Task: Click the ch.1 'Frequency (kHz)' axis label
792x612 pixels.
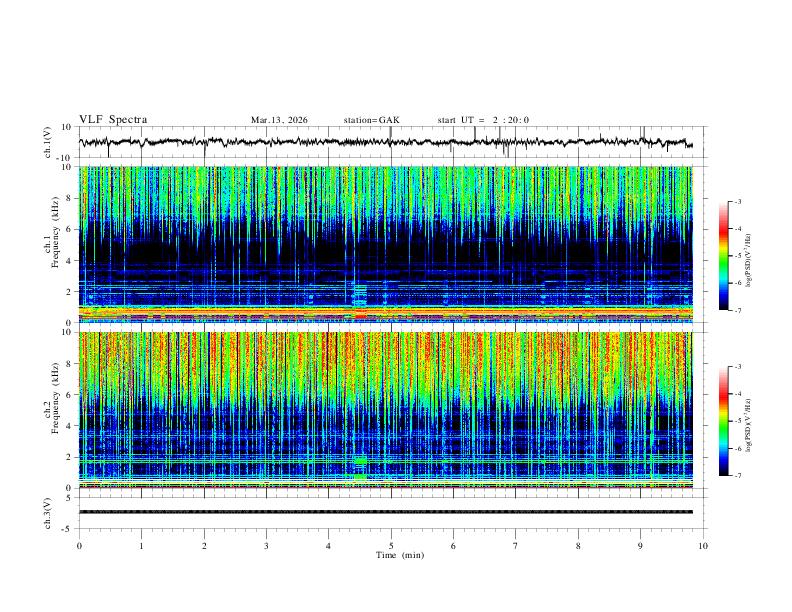Action: click(55, 232)
